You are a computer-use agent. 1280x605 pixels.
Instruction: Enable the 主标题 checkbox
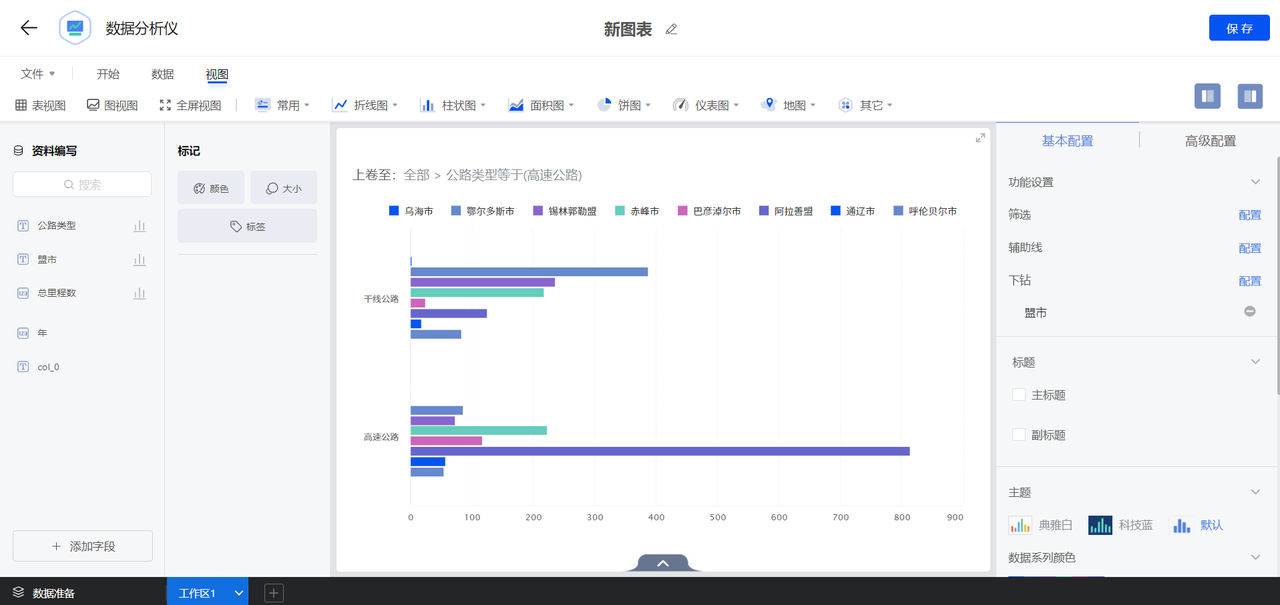[x=1019, y=395]
